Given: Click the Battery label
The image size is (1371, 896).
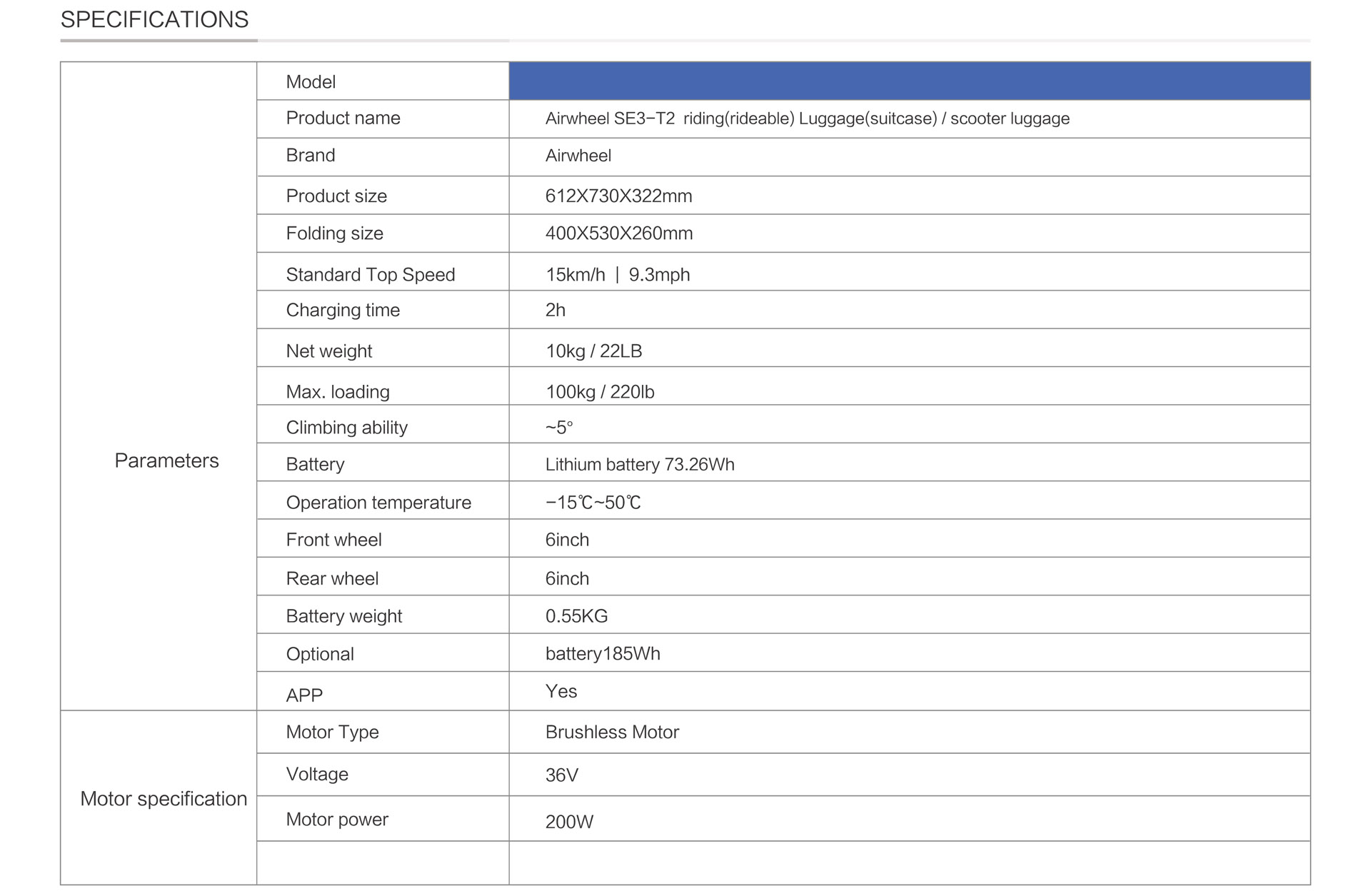Looking at the screenshot, I should (x=315, y=465).
